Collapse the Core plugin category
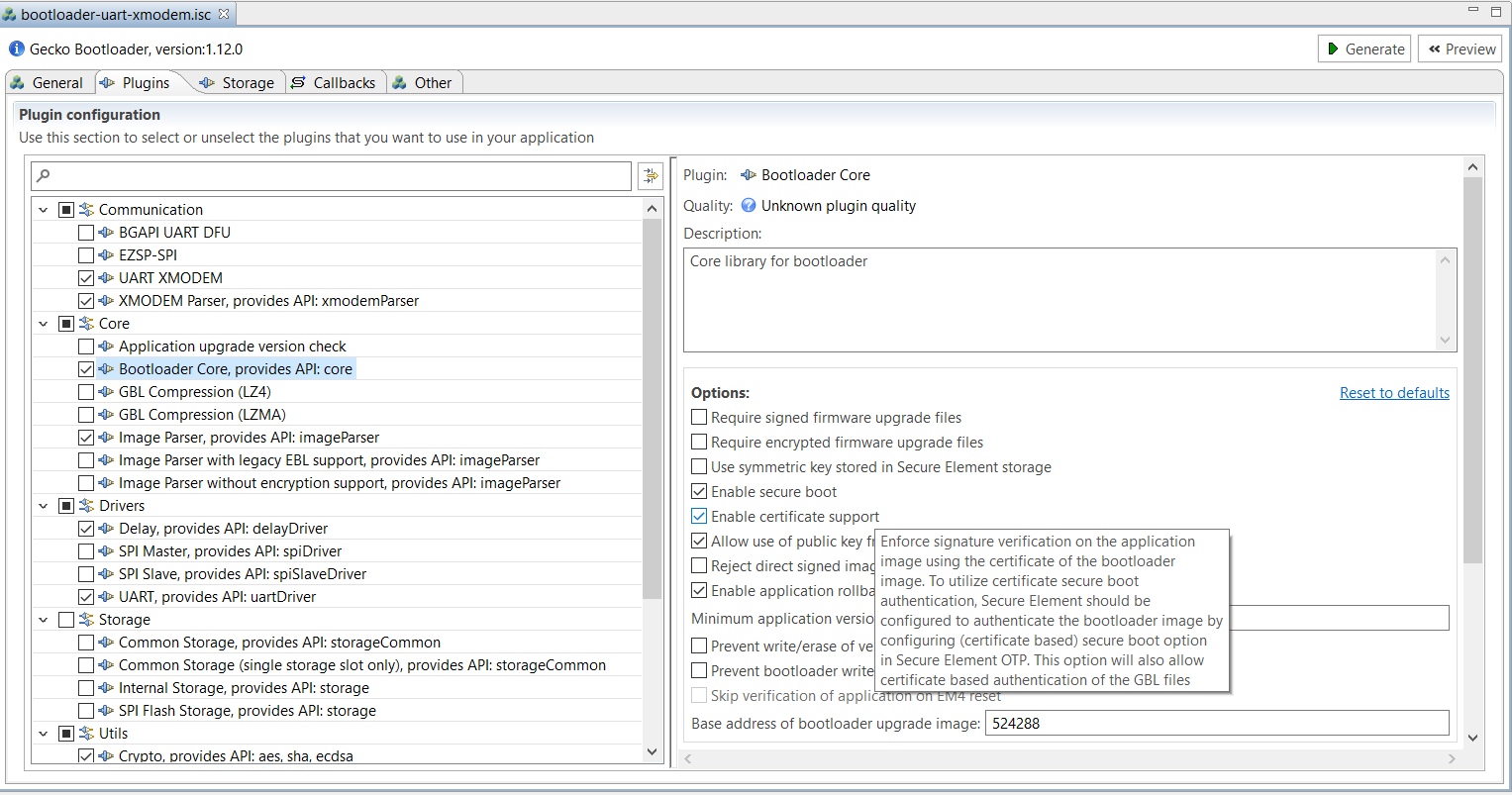The image size is (1512, 795). pyautogui.click(x=43, y=324)
